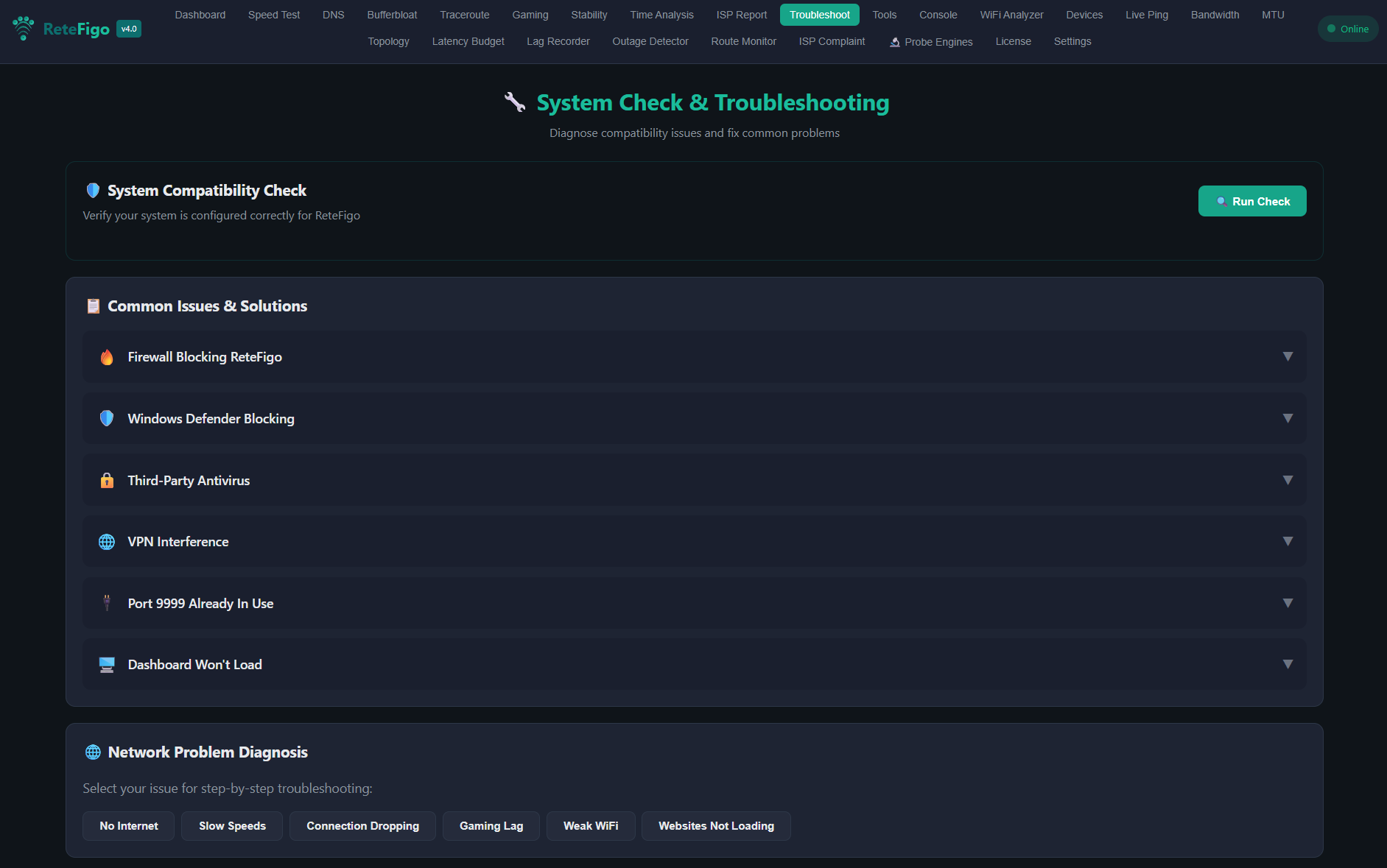This screenshot has width=1387, height=868.
Task: Click the monitor icon beside Dashboard Won't Load
Action: point(107,665)
